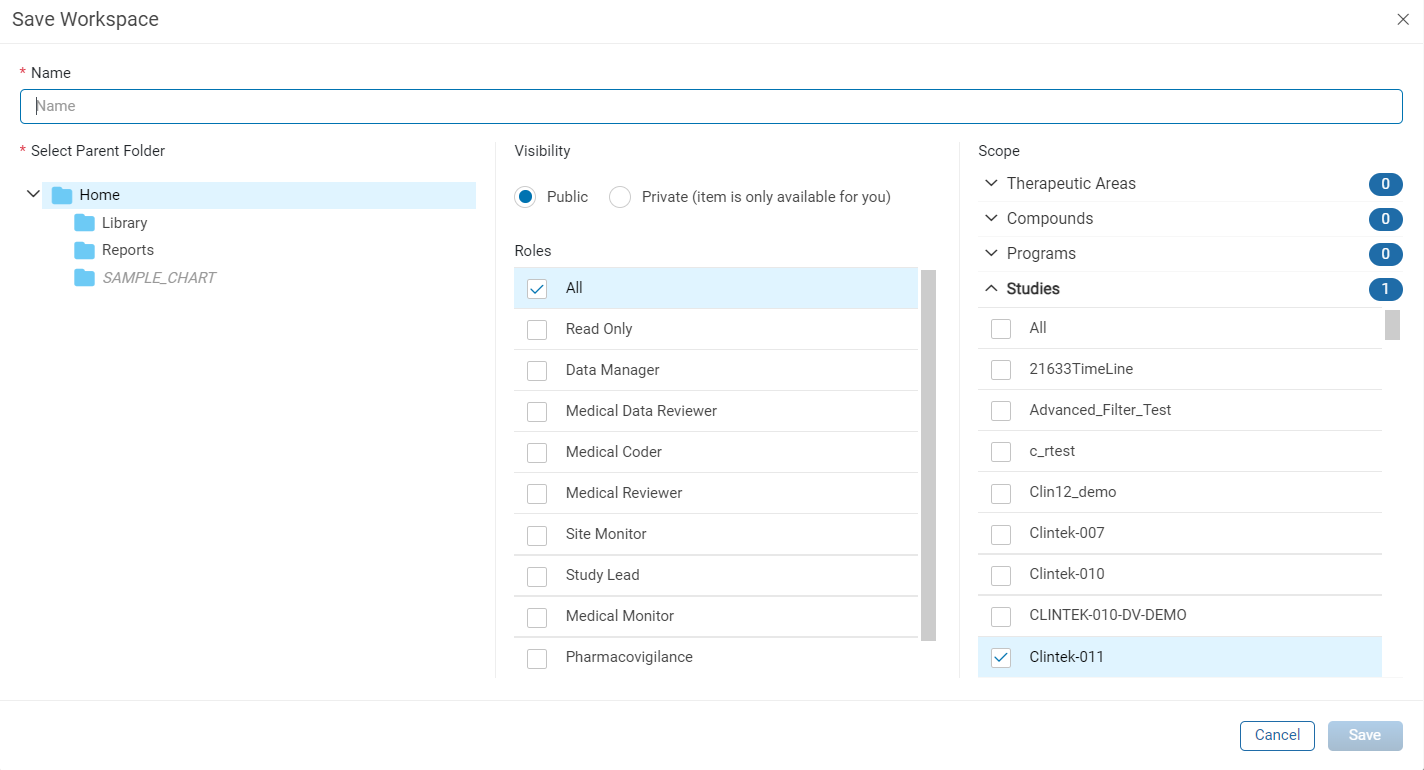Click the Therapeutic Areas count badge
The height and width of the screenshot is (770, 1424).
1386,184
